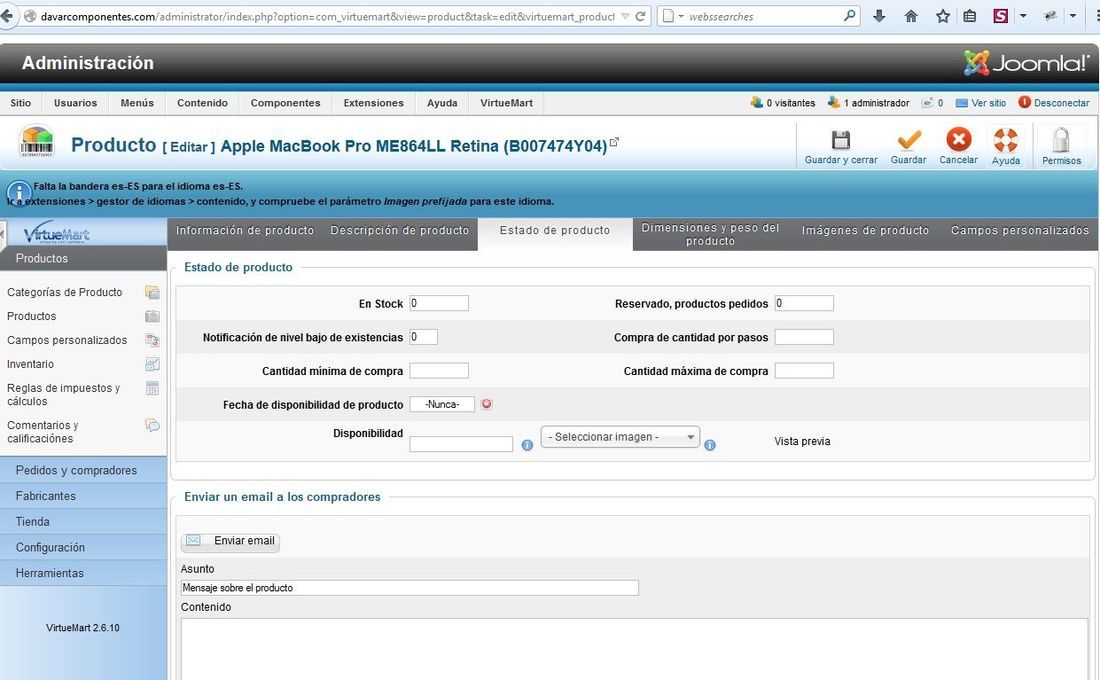Image resolution: width=1100 pixels, height=680 pixels.
Task: Click the info icon next to the Seleccionar imagen dropdown
Action: tap(710, 445)
